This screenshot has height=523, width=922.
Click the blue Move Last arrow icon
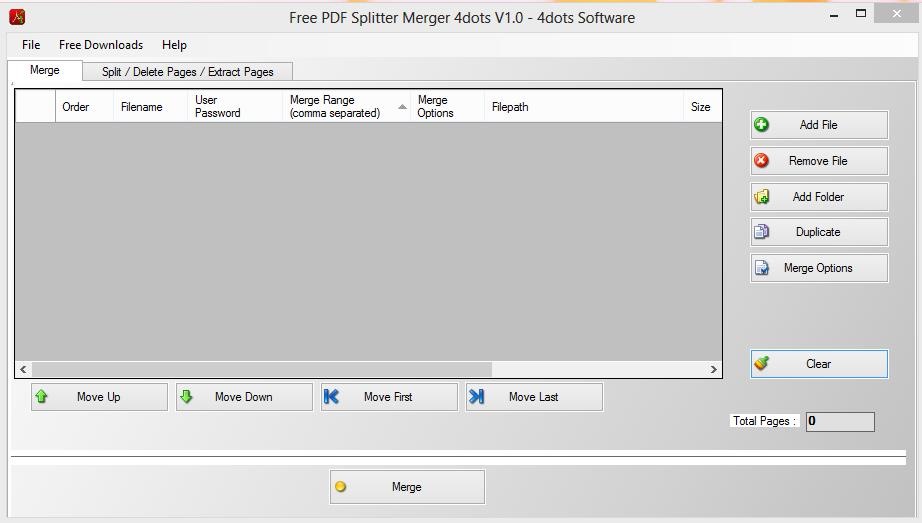pos(476,397)
